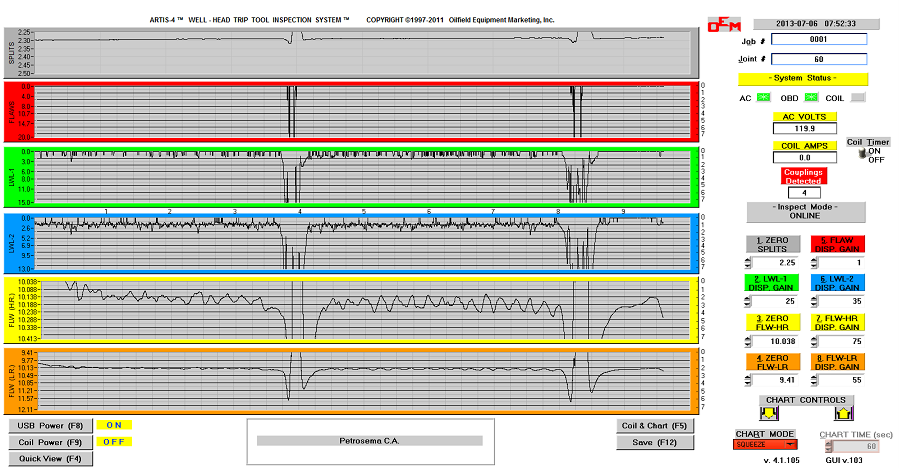Click the Chart Time 60 field

click(856, 446)
